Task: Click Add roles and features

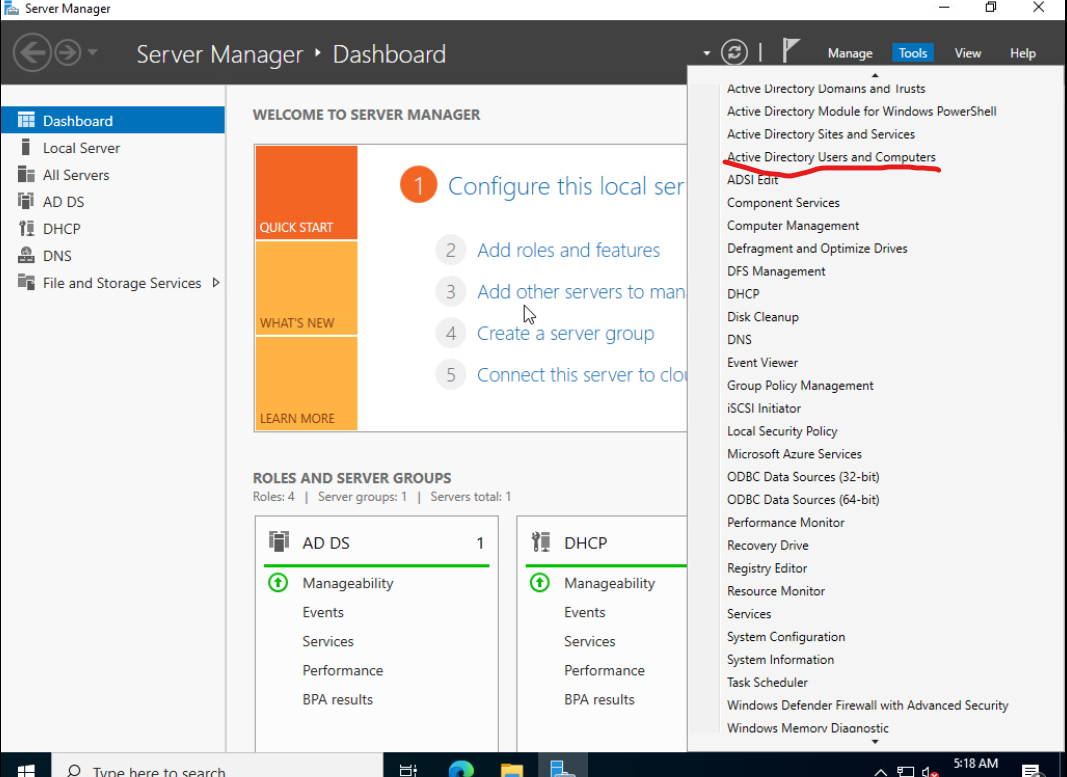Action: [x=568, y=250]
